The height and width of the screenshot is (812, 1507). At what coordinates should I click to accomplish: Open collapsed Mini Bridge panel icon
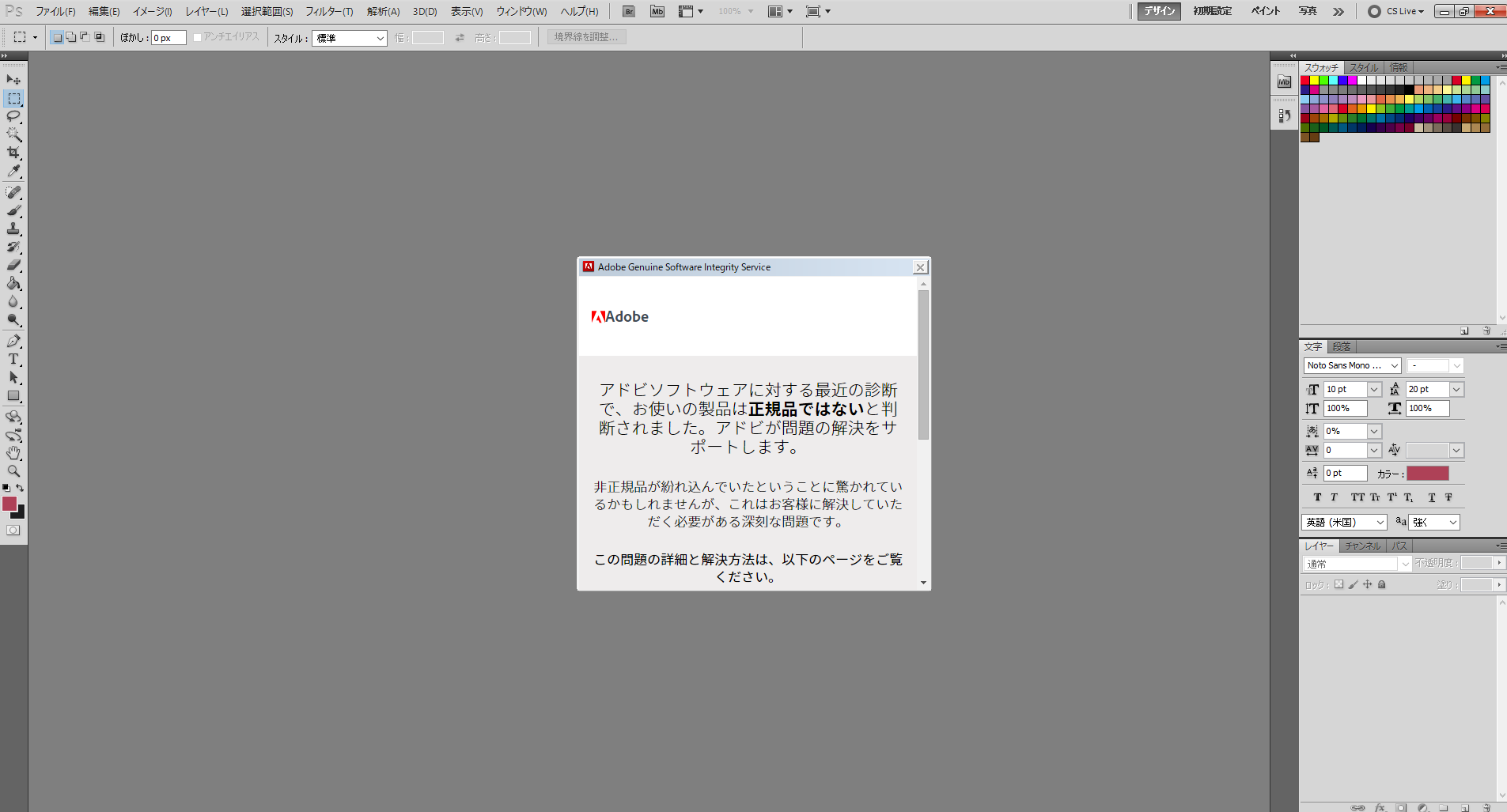click(x=1284, y=81)
